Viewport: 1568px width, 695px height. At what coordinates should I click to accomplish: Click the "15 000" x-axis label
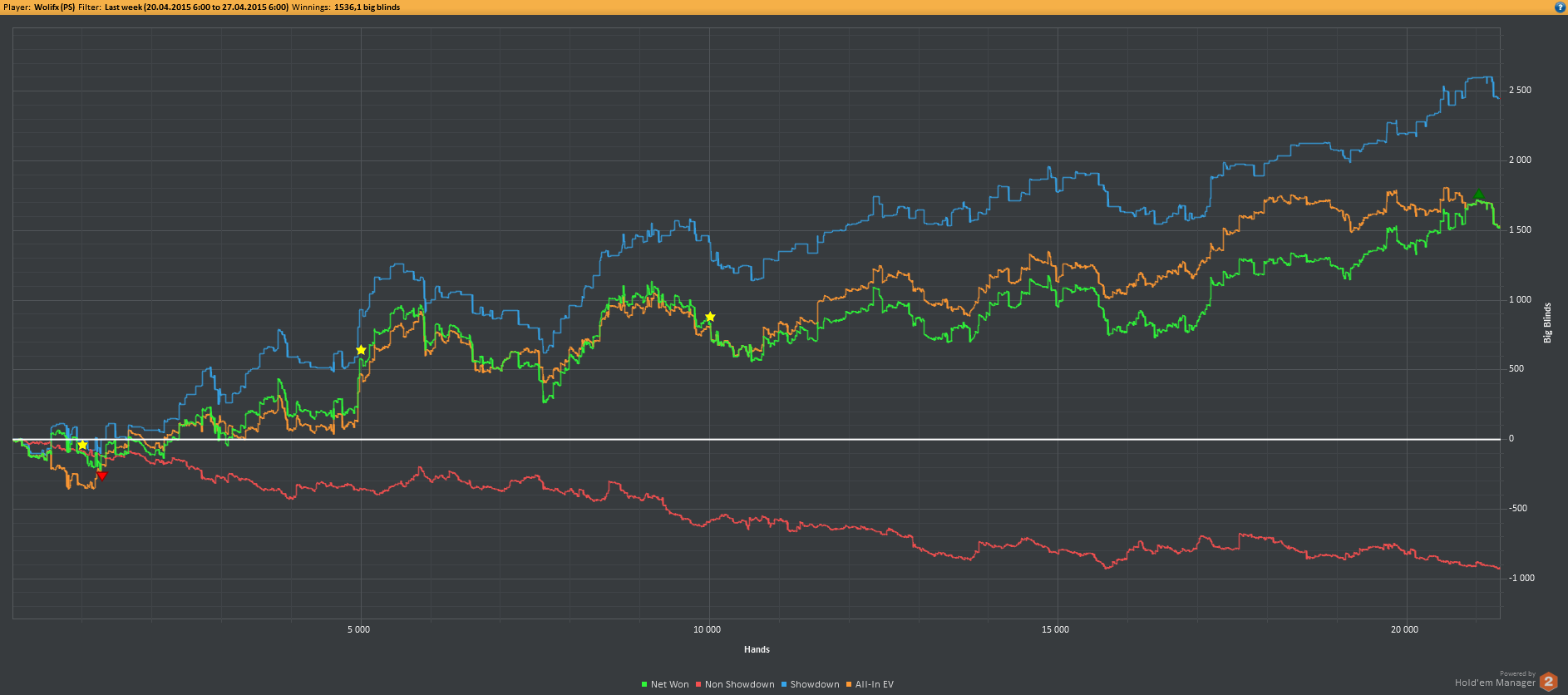(x=1056, y=629)
